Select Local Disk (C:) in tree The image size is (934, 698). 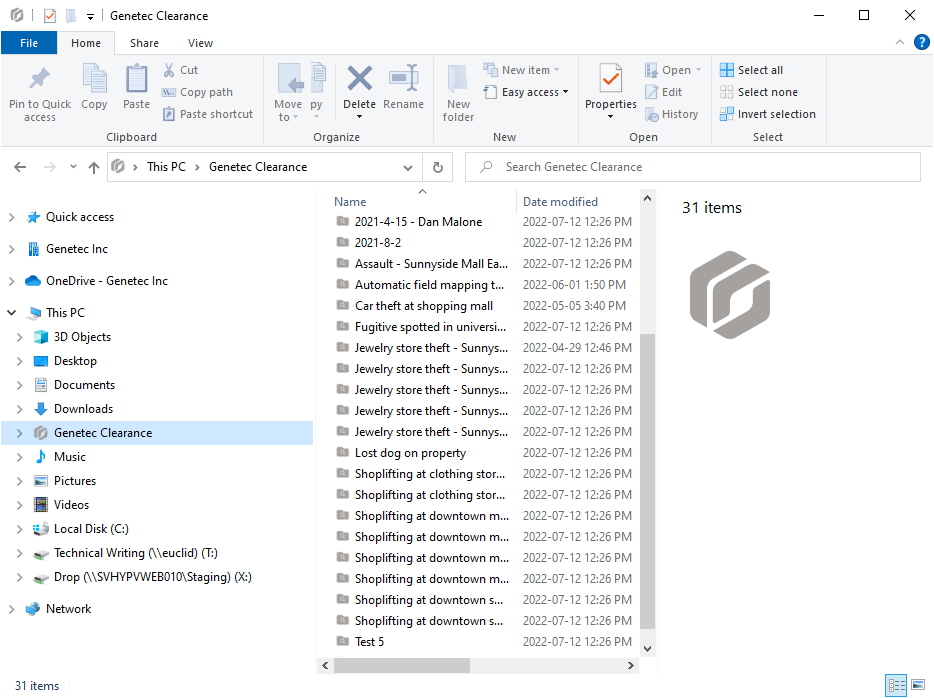(91, 529)
